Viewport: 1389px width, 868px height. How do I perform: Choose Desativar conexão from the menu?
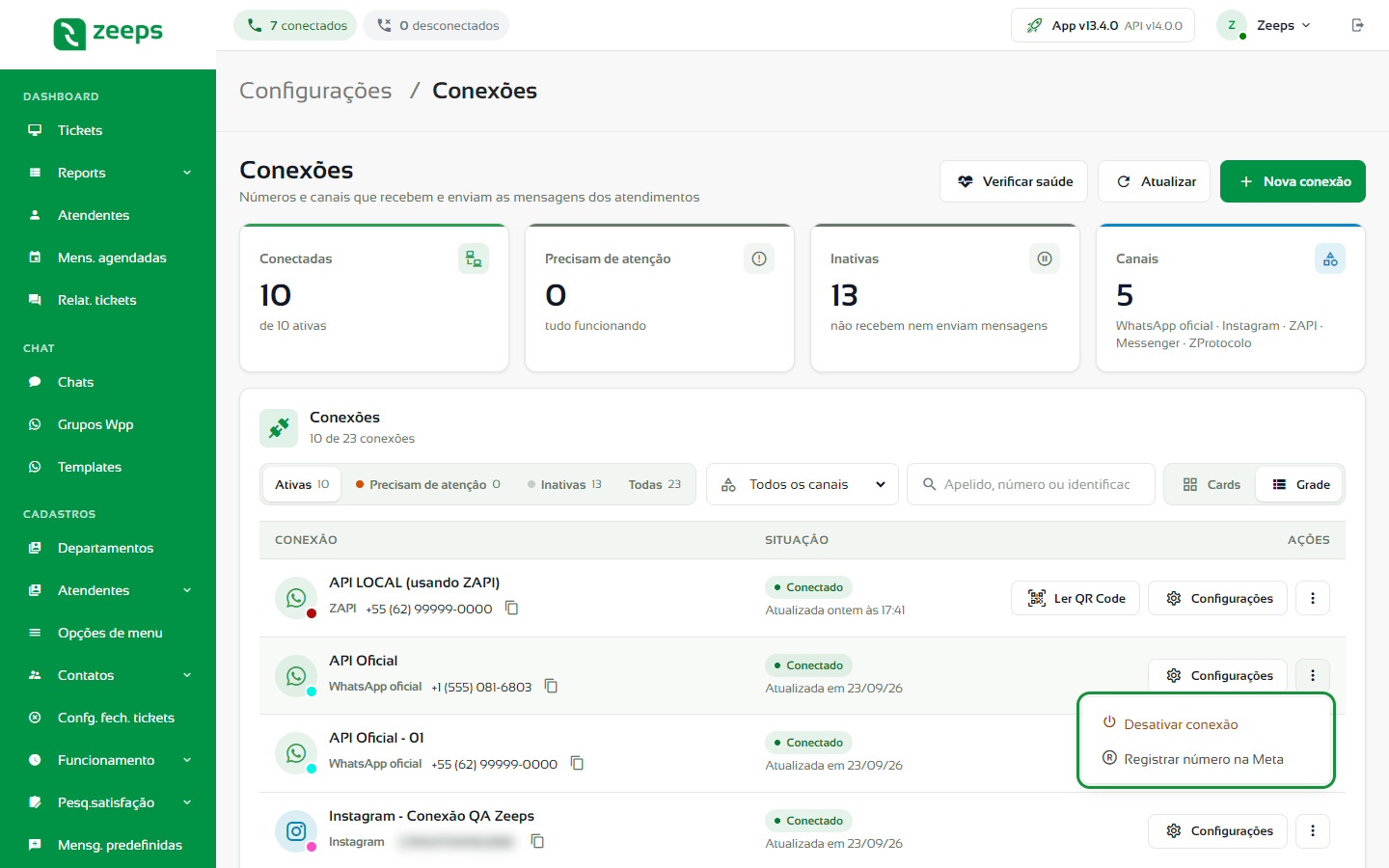(1206, 724)
